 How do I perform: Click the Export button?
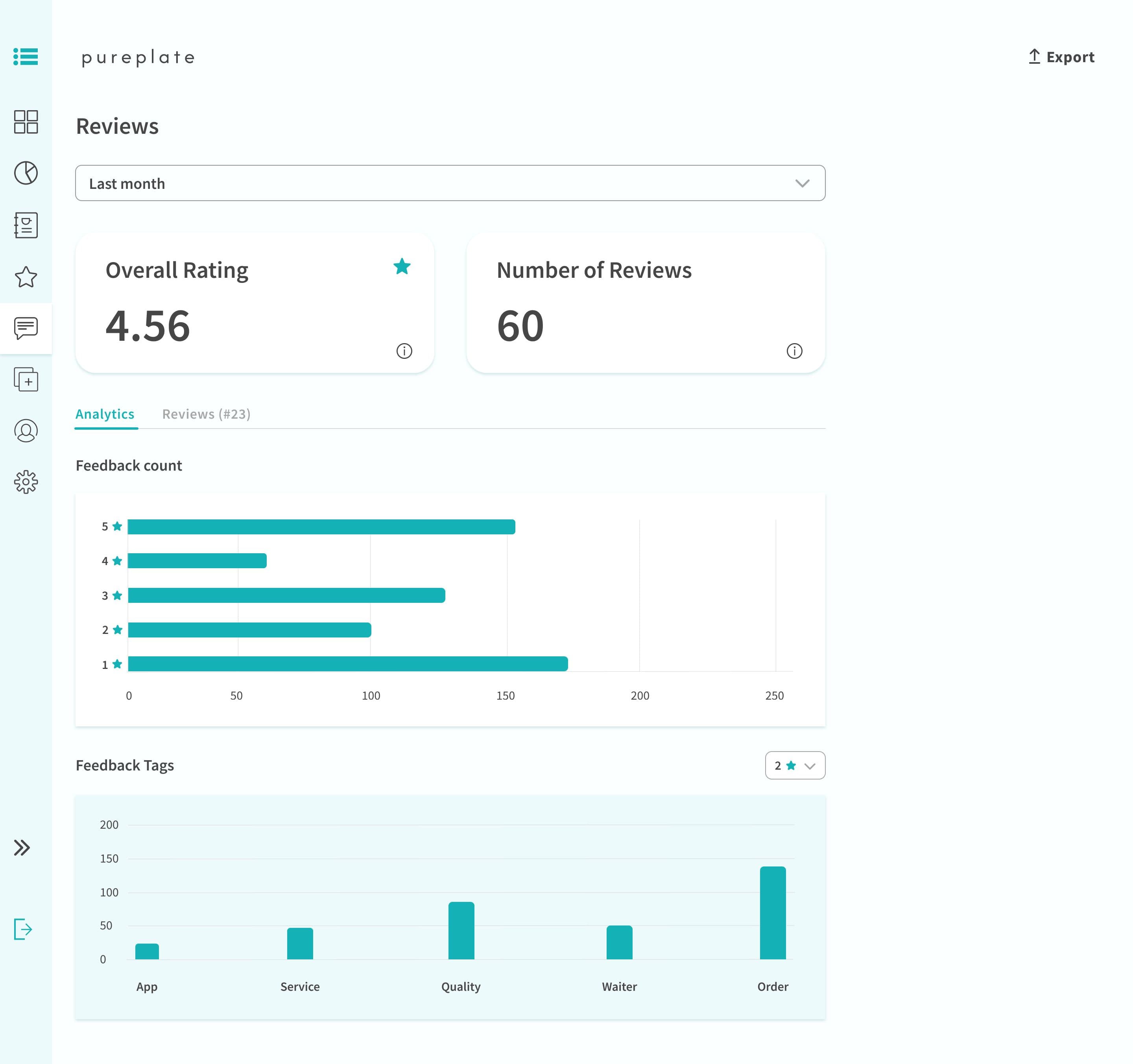pos(1061,57)
